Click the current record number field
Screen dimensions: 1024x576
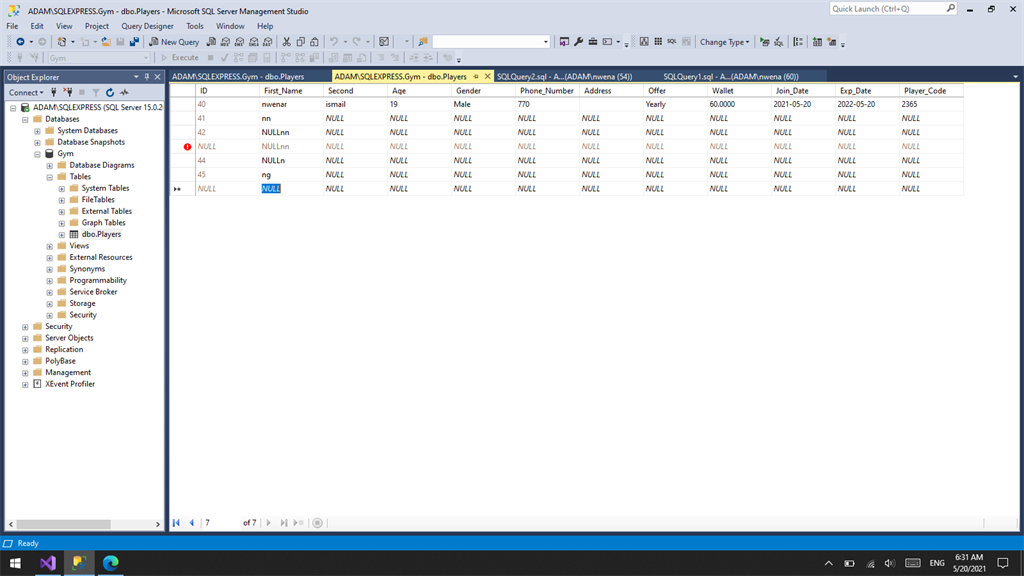click(221, 522)
